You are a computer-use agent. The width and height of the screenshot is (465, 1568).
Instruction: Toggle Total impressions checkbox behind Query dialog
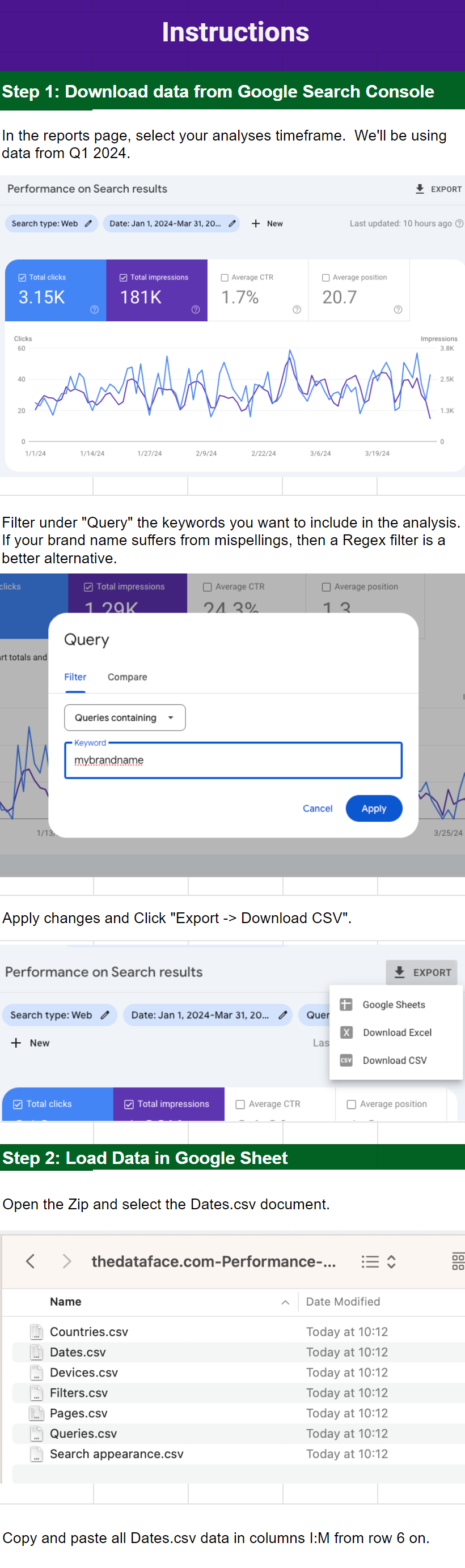coord(88,587)
